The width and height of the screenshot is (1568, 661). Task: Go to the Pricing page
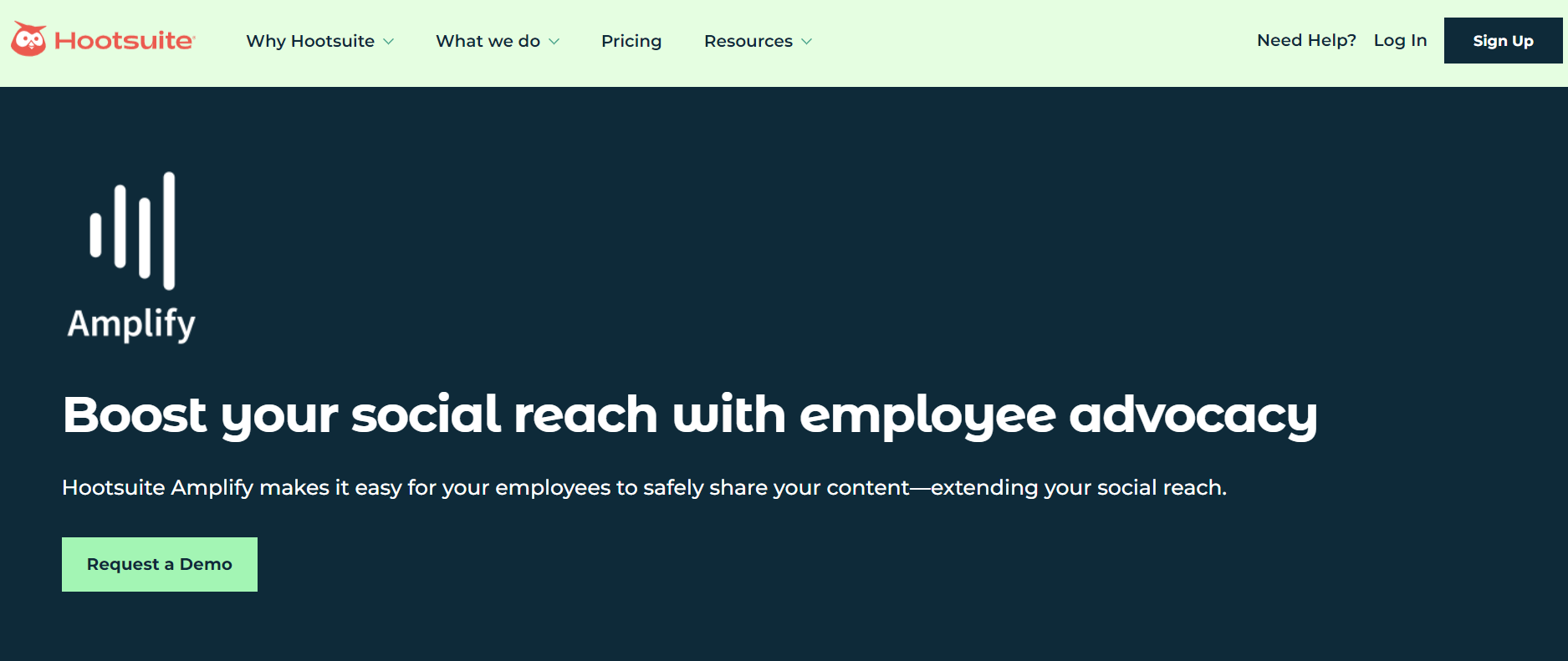(631, 41)
